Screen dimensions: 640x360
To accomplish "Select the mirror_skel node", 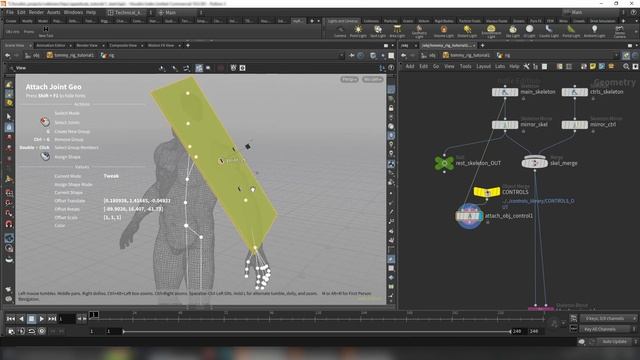I will (505, 125).
